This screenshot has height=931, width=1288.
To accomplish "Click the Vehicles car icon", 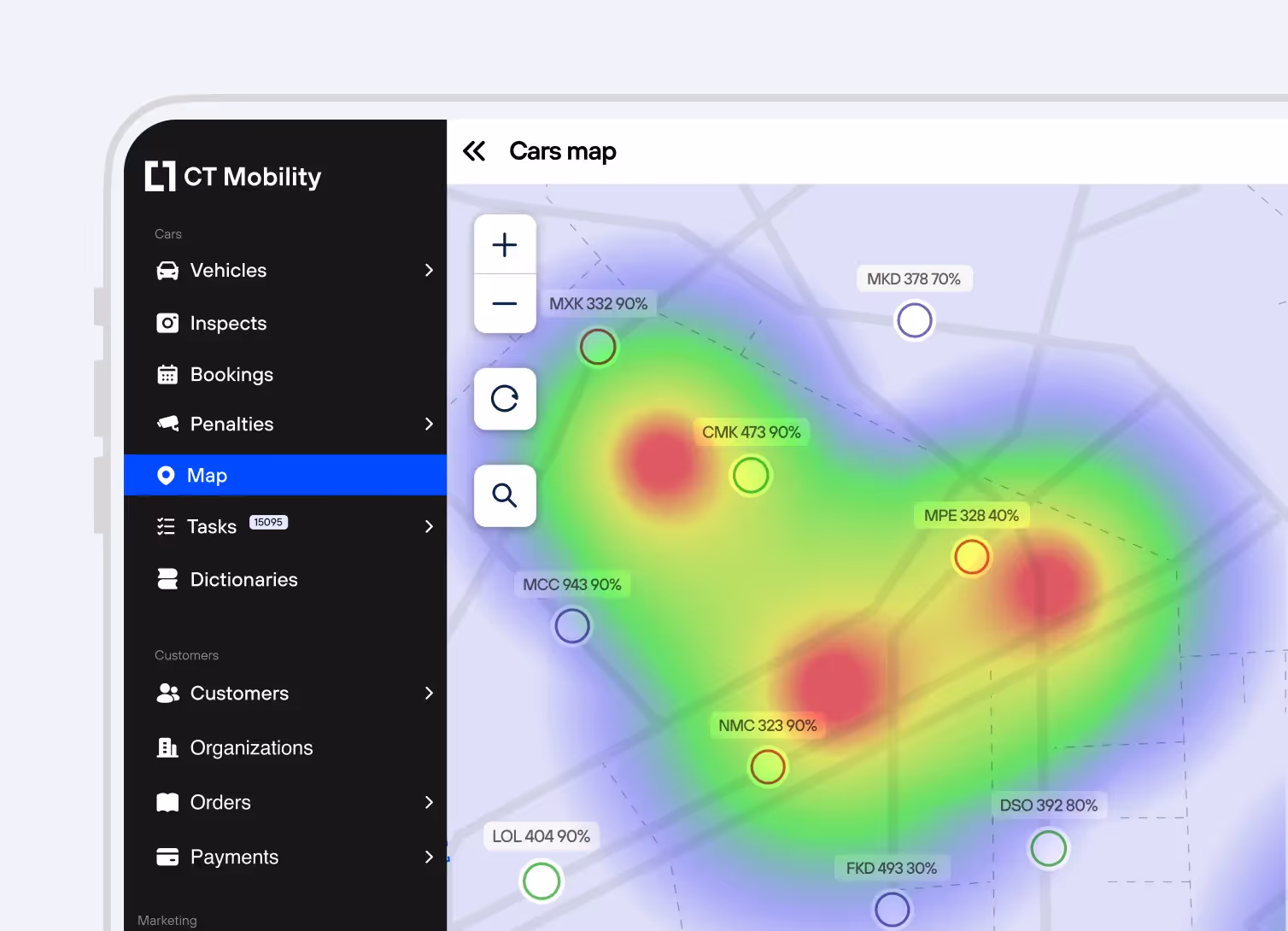I will tap(167, 271).
